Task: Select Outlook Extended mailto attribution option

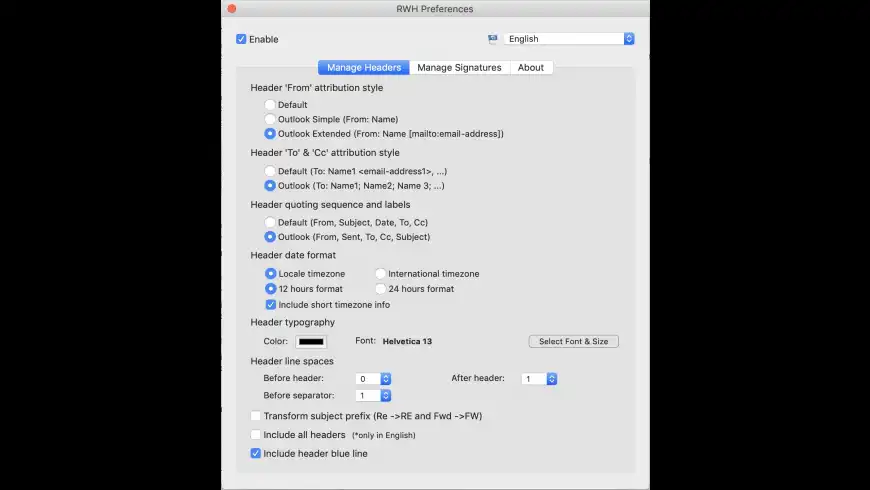Action: pyautogui.click(x=270, y=133)
